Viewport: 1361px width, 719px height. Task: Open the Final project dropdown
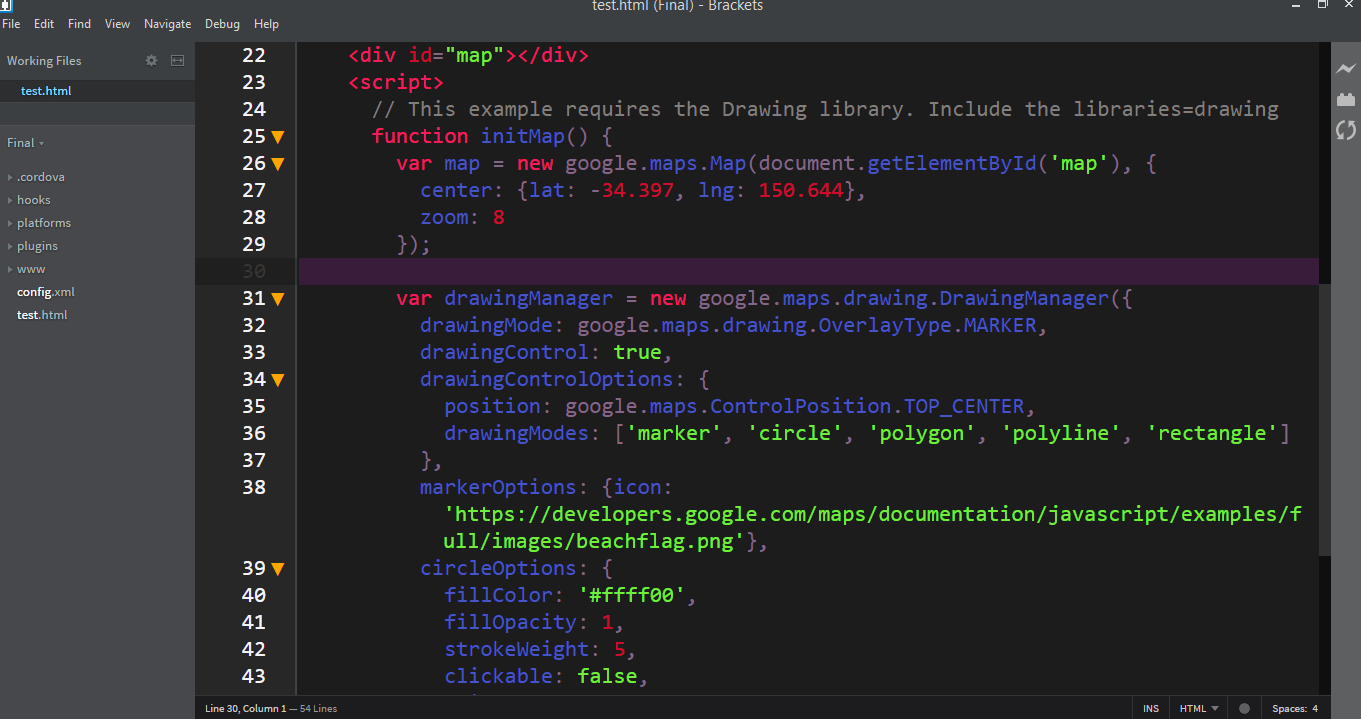tap(25, 143)
